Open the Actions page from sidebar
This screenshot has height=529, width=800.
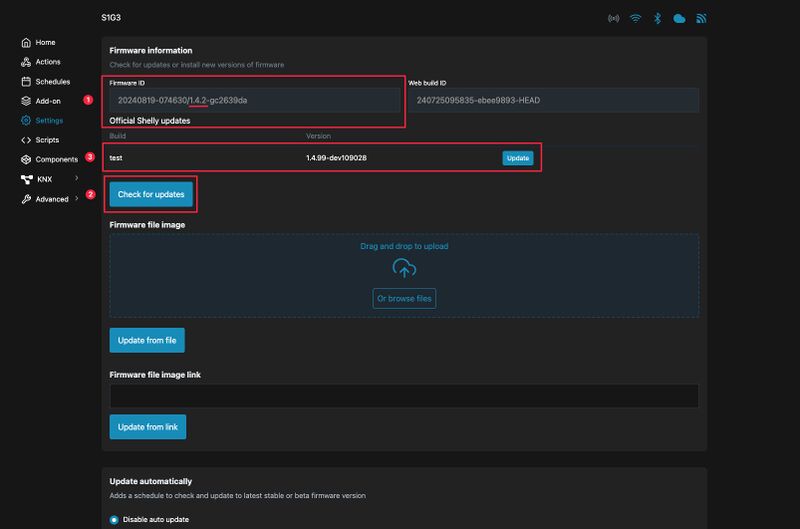pos(47,62)
